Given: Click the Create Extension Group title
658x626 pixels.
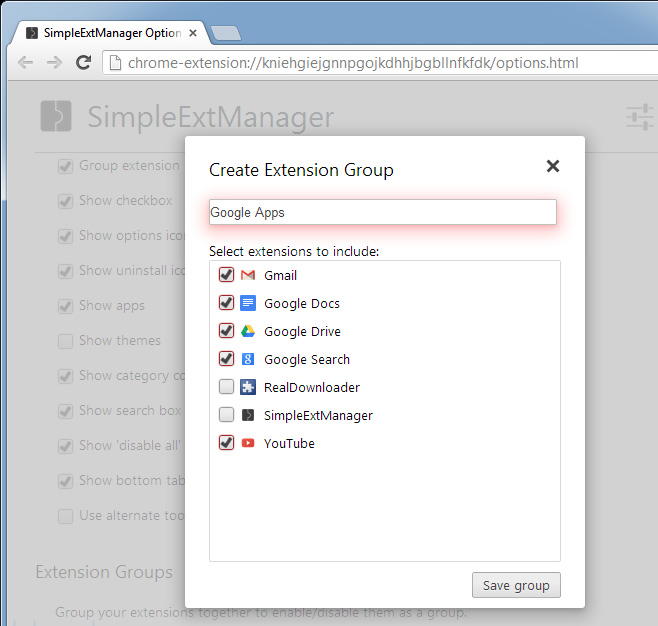Looking at the screenshot, I should click(x=301, y=170).
